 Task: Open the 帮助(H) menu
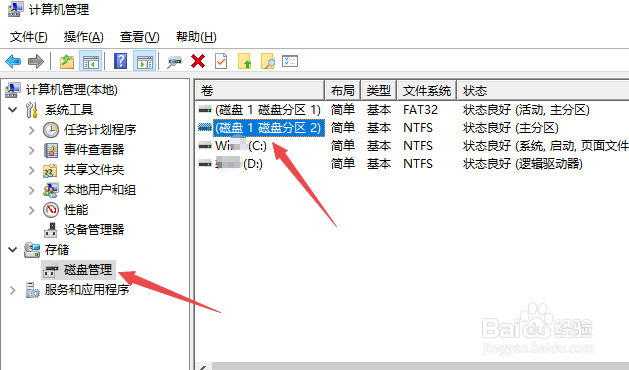[x=196, y=37]
